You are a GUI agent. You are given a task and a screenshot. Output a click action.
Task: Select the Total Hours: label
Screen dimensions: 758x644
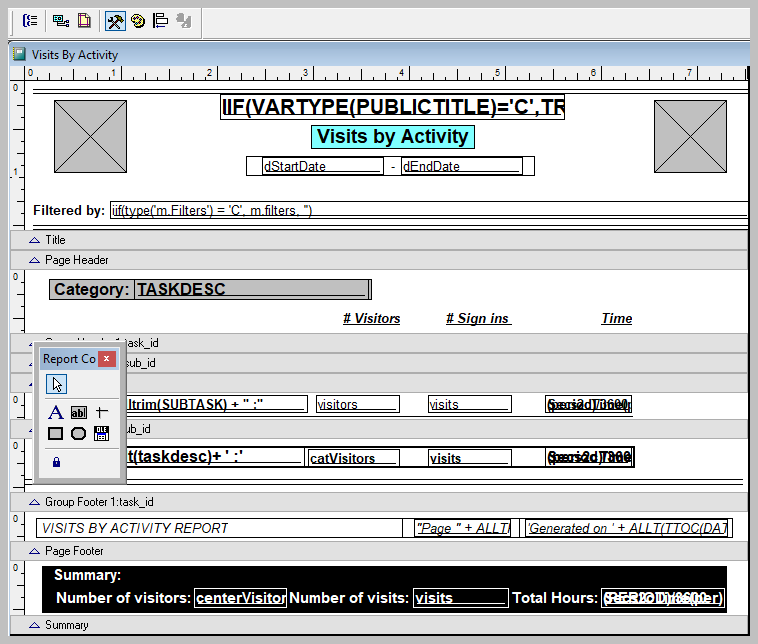555,598
